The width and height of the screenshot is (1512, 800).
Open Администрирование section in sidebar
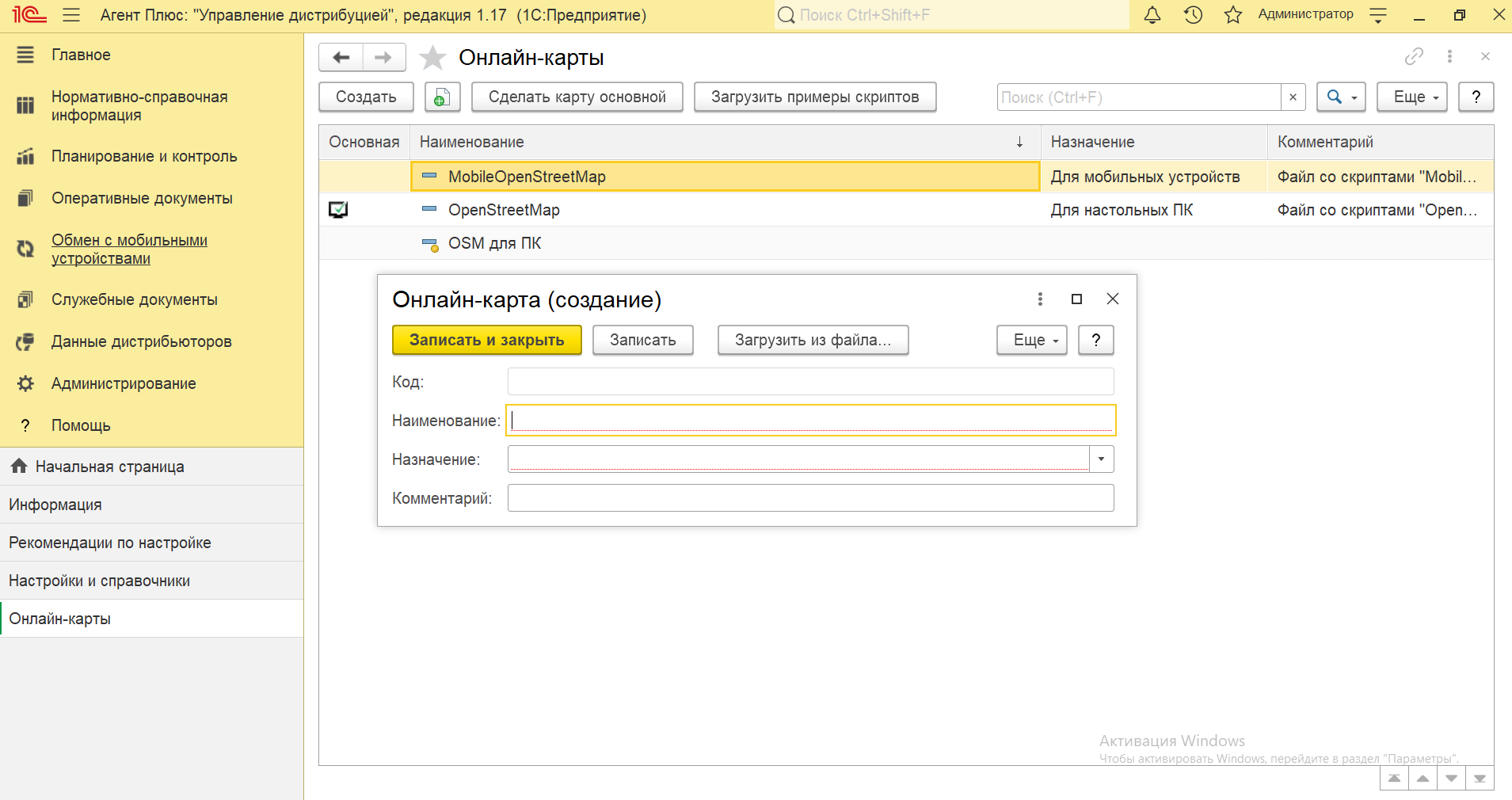(124, 384)
